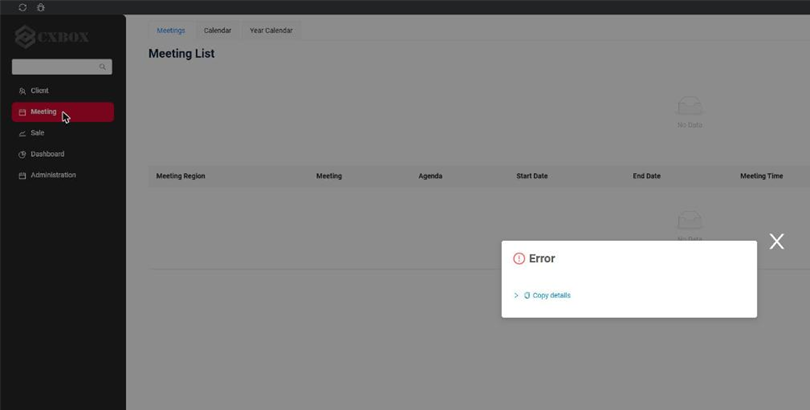The width and height of the screenshot is (810, 410).
Task: Click the Meeting calendar icon in sidebar
Action: (x=22, y=112)
